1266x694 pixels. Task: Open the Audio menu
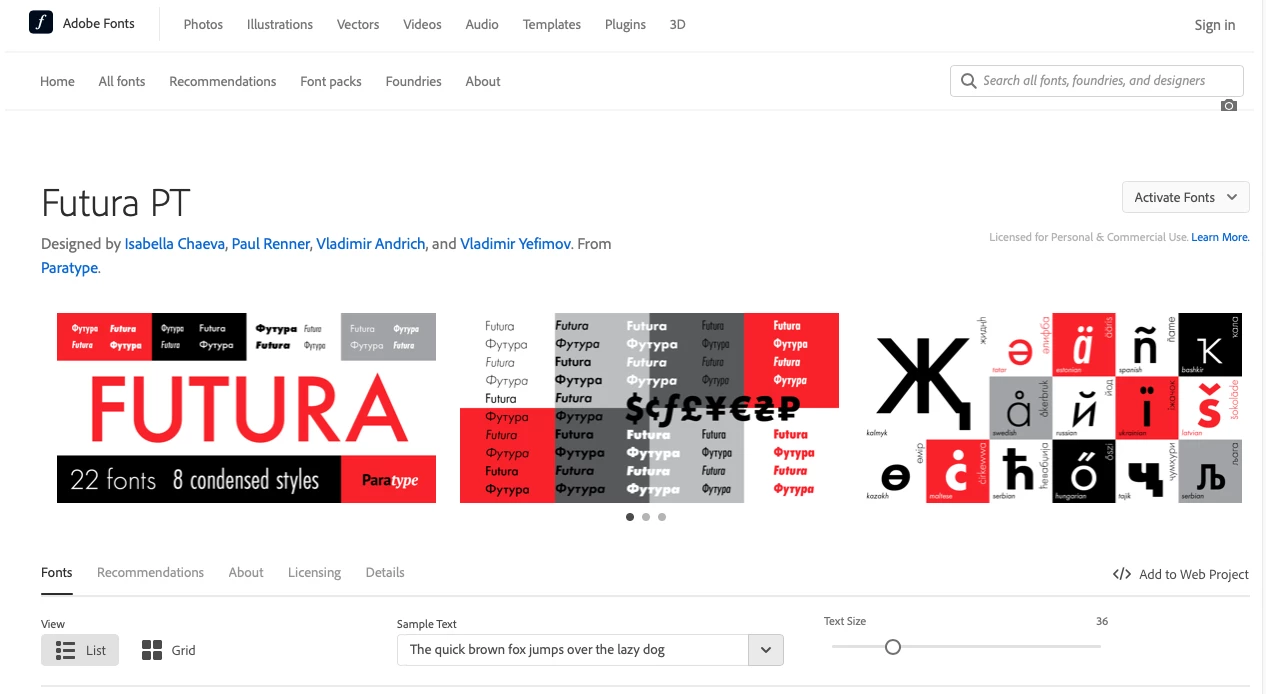tap(482, 24)
